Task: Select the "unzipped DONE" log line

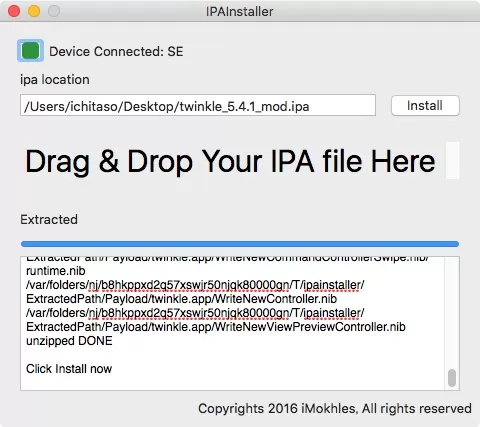Action: 69,341
